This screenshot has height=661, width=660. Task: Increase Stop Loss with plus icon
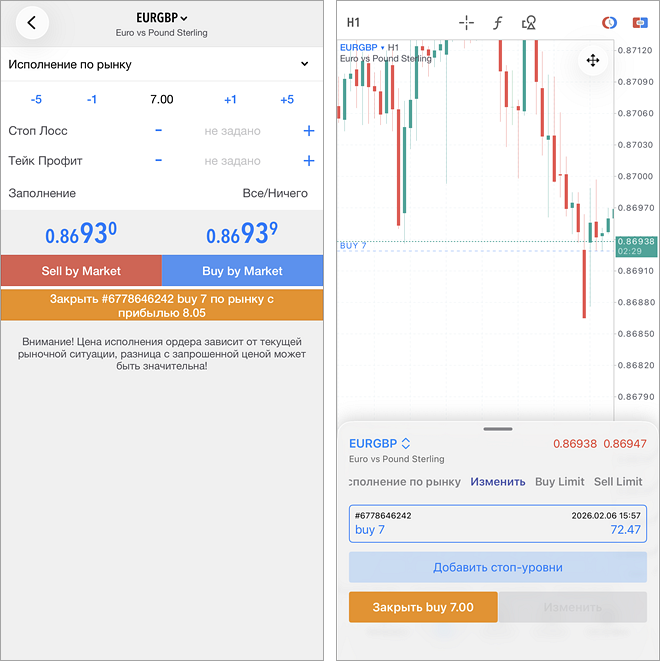pyautogui.click(x=308, y=131)
